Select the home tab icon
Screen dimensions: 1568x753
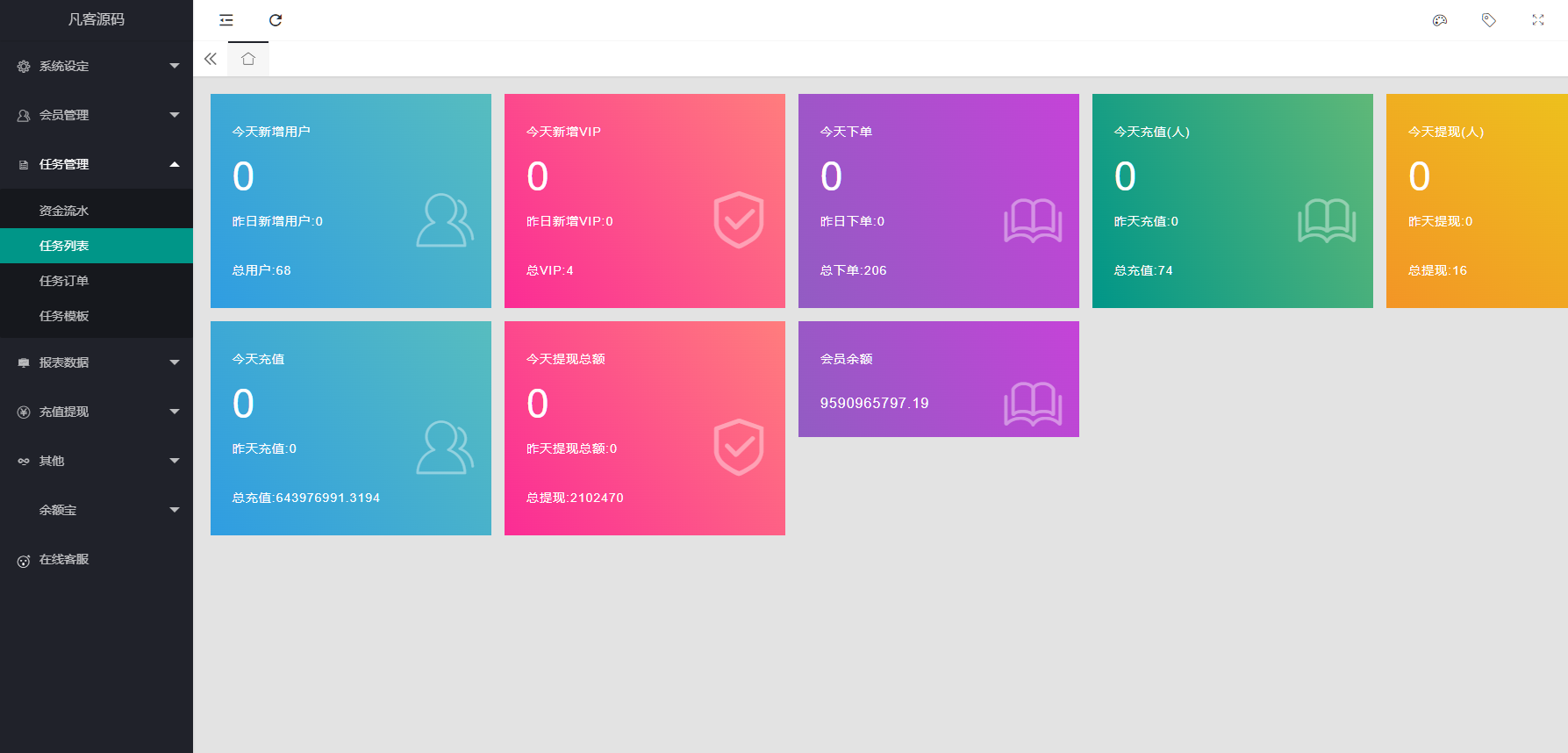[248, 59]
